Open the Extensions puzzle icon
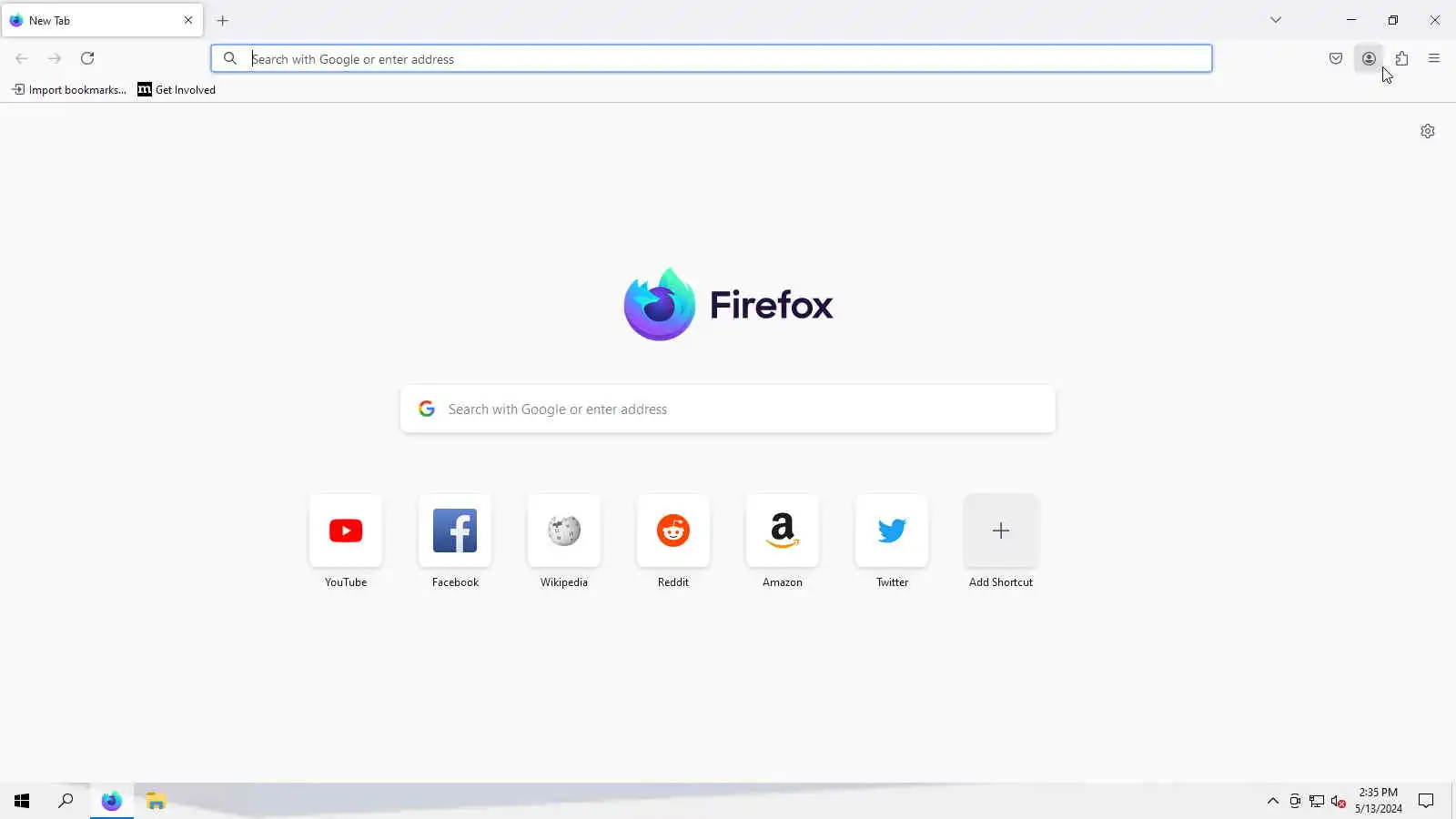1456x819 pixels. click(1401, 58)
